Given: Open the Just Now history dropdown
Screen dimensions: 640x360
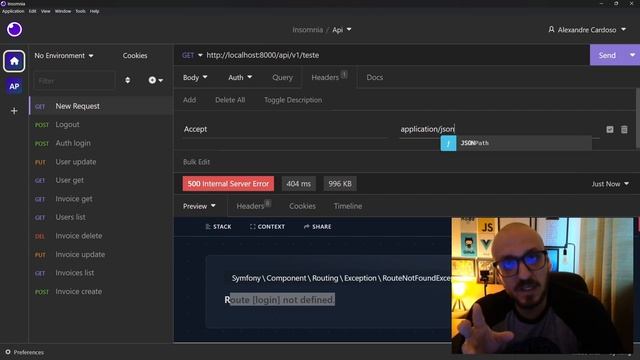Looking at the screenshot, I should [610, 184].
